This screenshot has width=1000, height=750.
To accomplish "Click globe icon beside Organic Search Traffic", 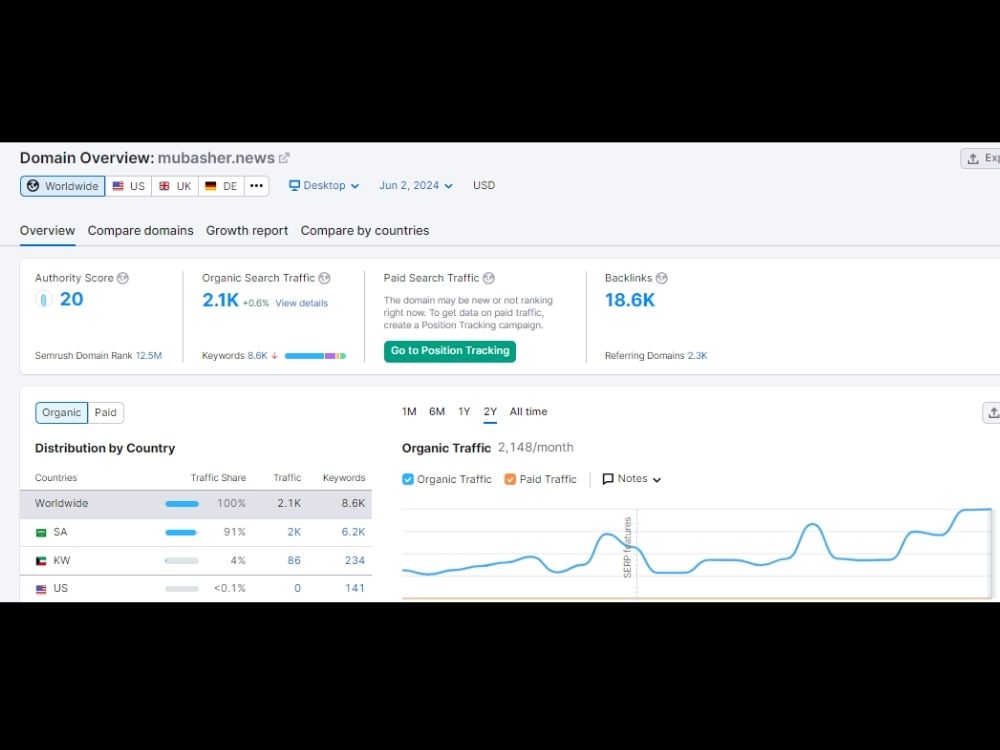I will point(324,278).
